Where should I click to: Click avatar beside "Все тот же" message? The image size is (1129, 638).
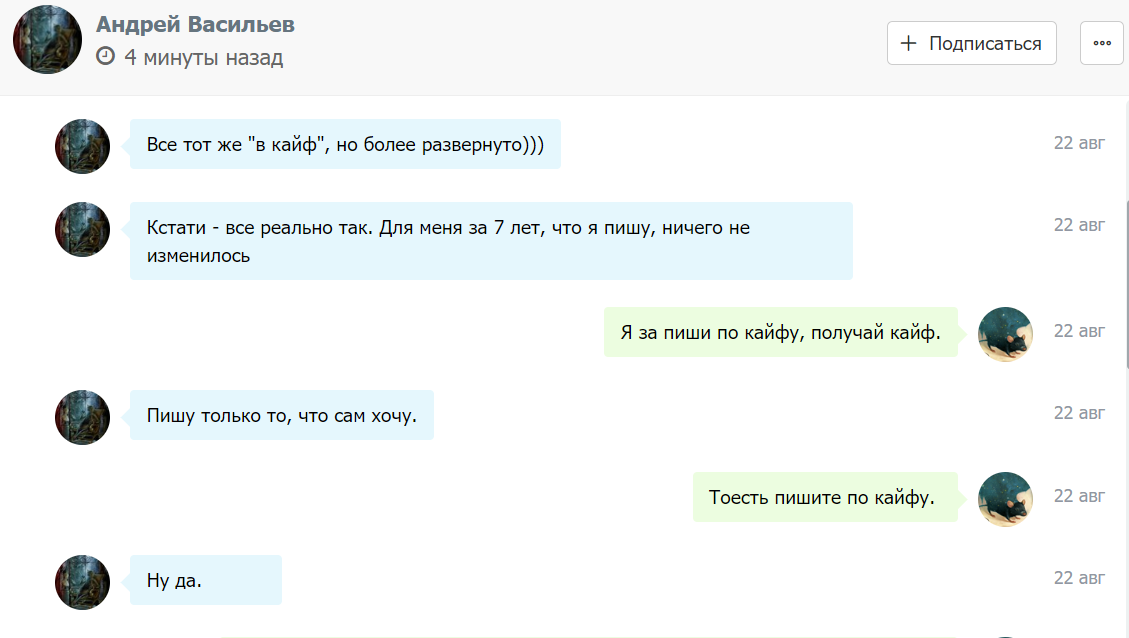point(82,146)
